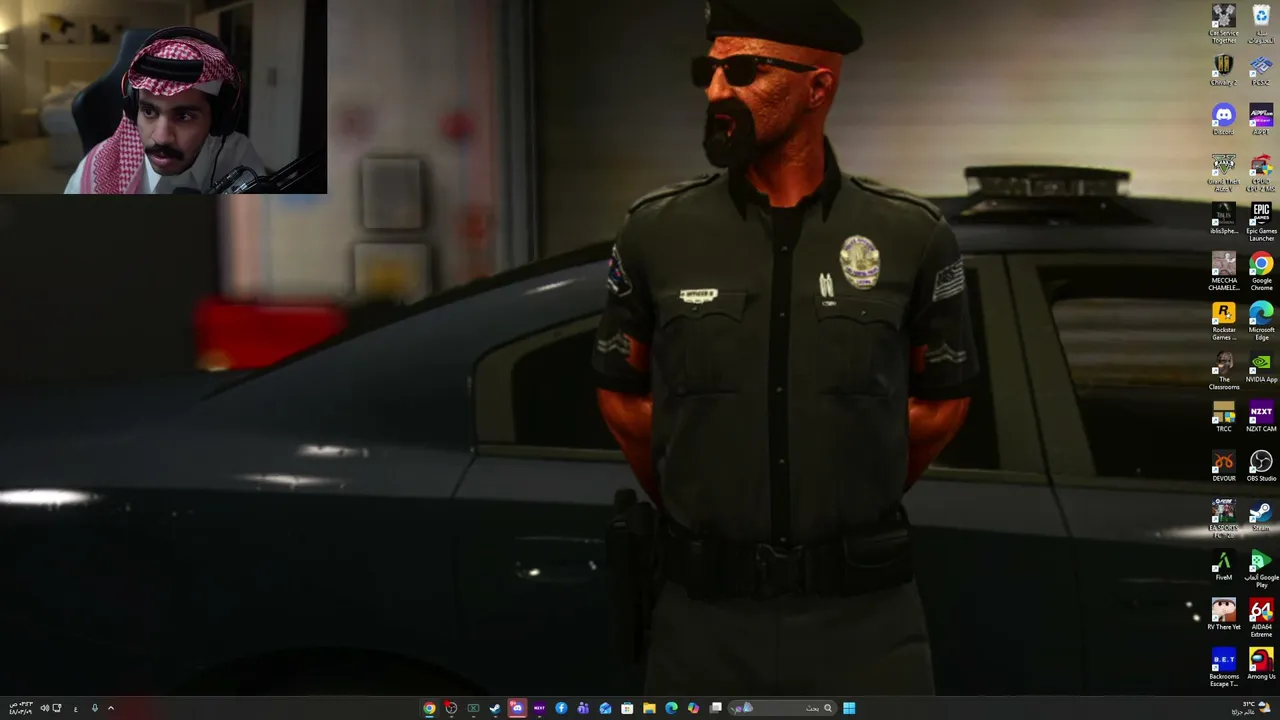Open the OBS Studio desktop shortcut
The height and width of the screenshot is (720, 1280).
[x=1261, y=466]
